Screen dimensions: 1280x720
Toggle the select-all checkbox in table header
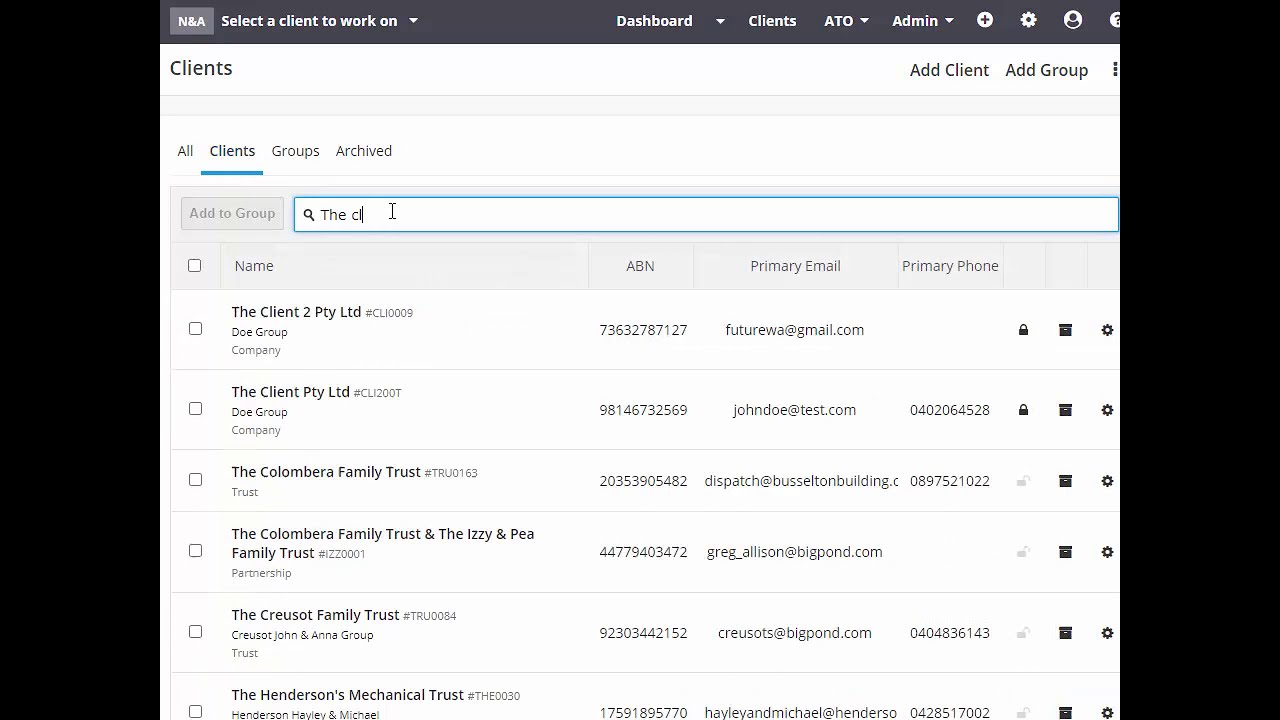194,265
